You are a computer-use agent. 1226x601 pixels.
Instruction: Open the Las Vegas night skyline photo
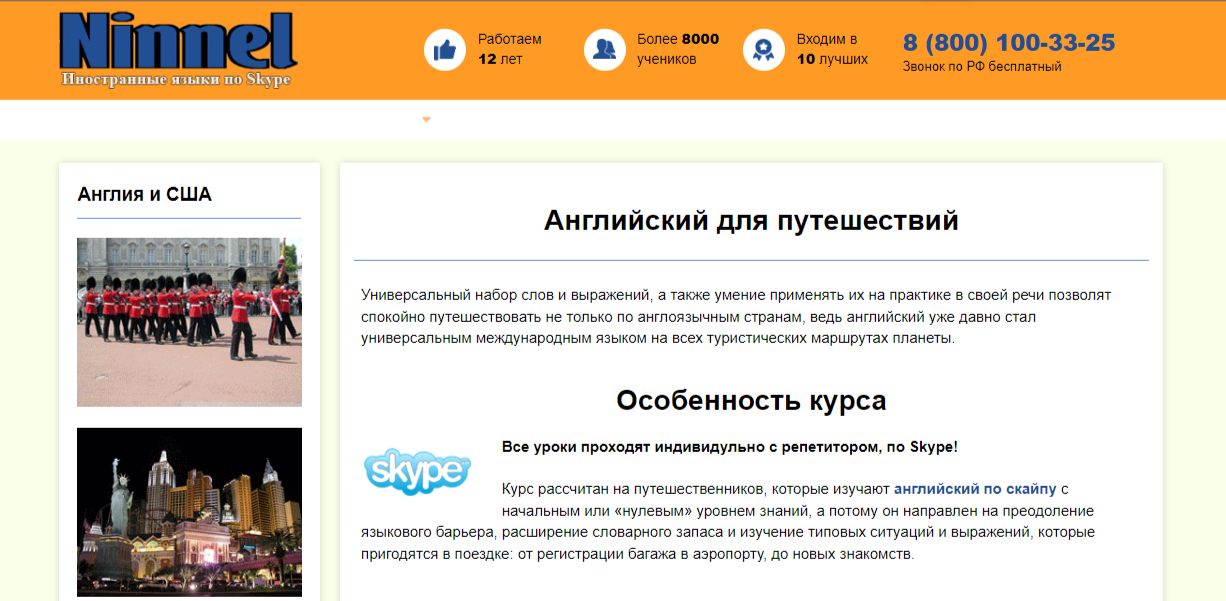point(188,512)
